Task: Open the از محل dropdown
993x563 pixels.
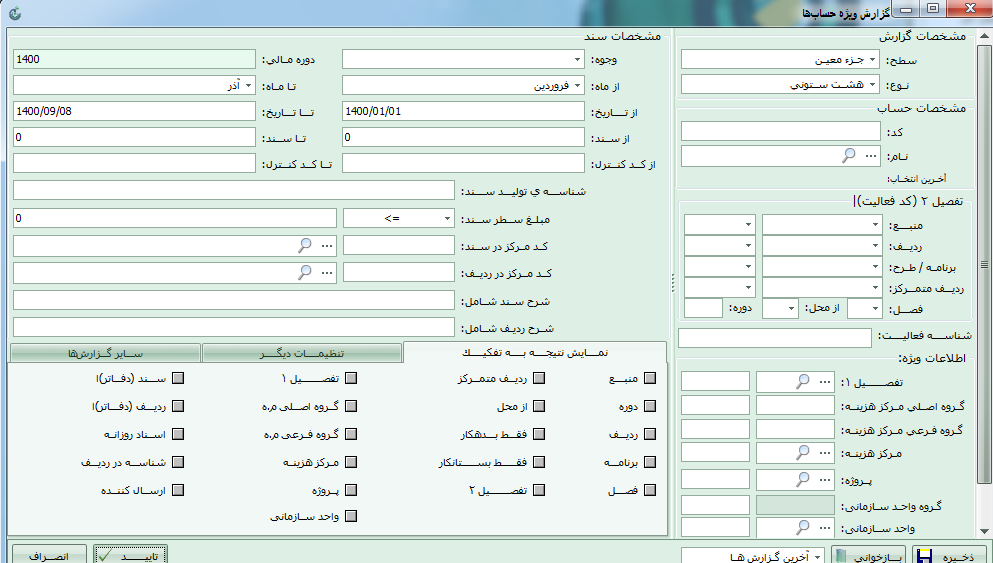Action: [791, 308]
